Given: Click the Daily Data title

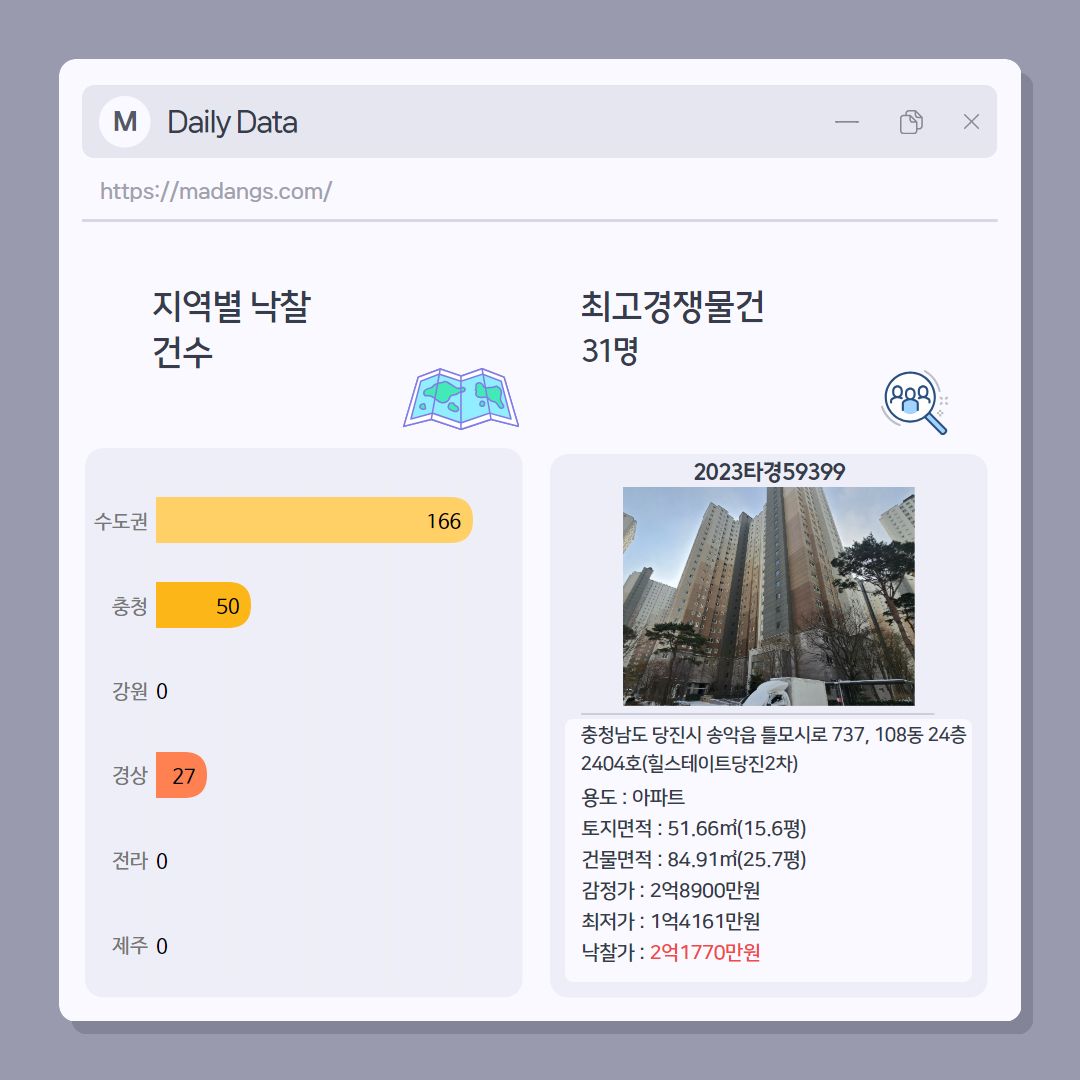Looking at the screenshot, I should (x=232, y=123).
